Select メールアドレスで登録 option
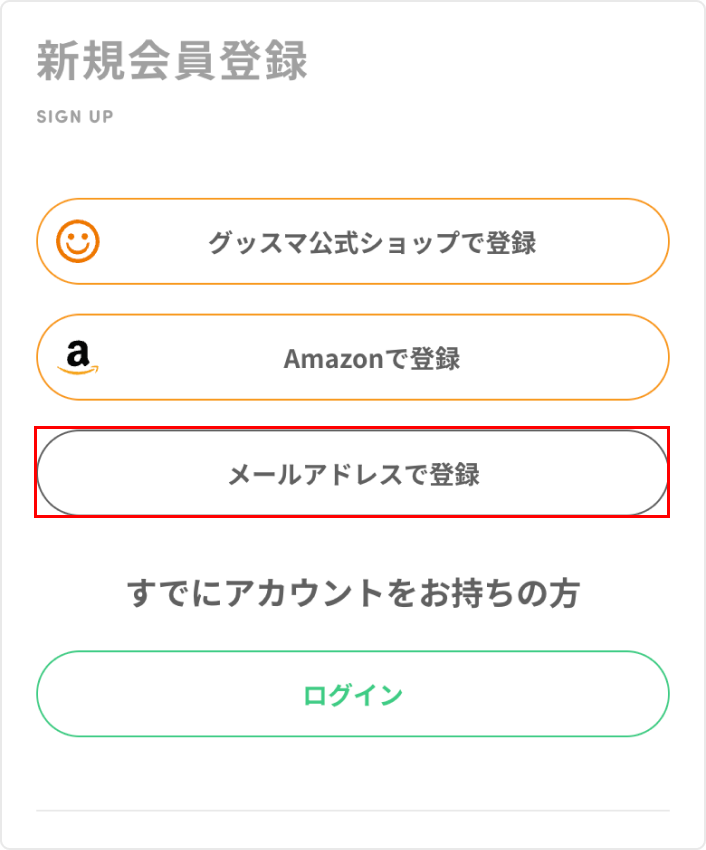Viewport: 706px width, 850px height. pos(352,473)
